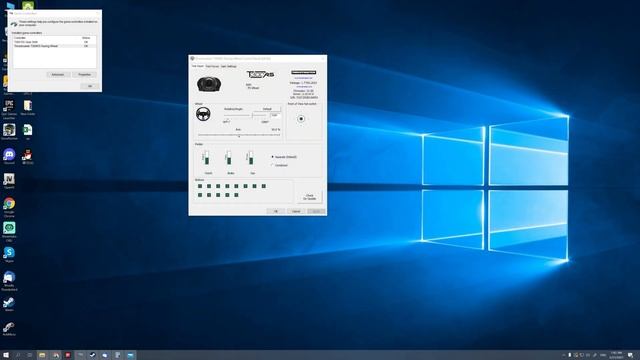The height and width of the screenshot is (360, 640).
Task: Click Apply in the Thrustmaster control panel
Action: point(316,211)
